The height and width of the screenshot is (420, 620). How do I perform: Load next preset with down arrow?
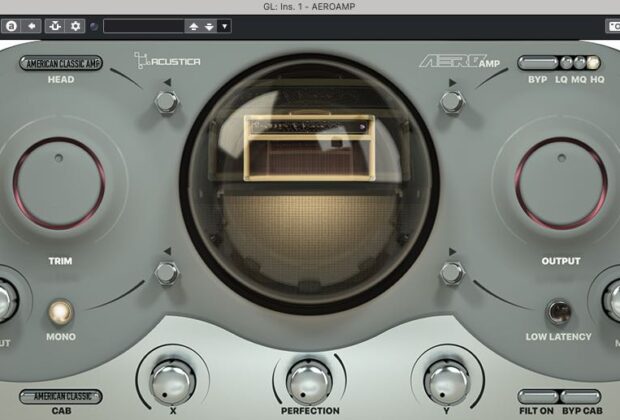coord(209,26)
